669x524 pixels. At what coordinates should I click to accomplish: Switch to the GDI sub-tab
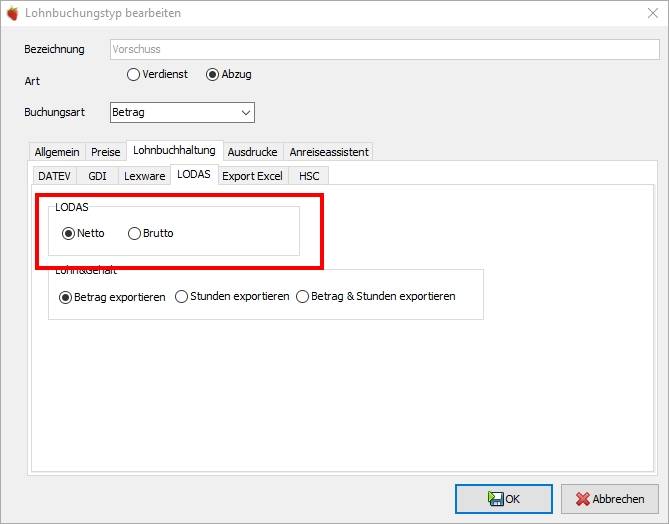coord(97,176)
